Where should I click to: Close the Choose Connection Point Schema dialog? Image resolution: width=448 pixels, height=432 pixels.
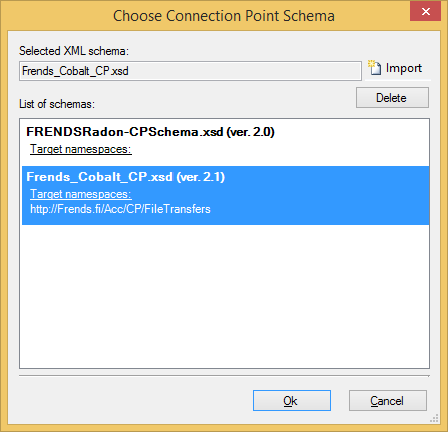coord(426,11)
